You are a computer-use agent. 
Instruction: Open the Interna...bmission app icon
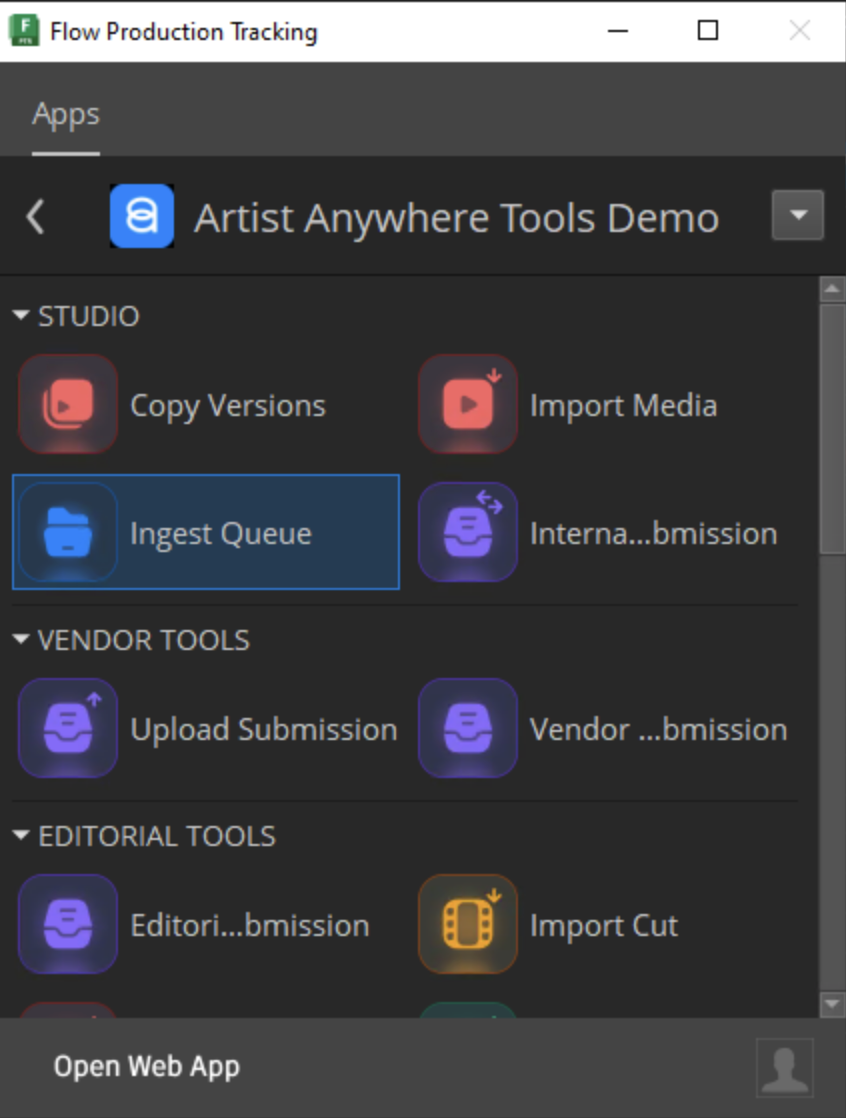click(468, 532)
